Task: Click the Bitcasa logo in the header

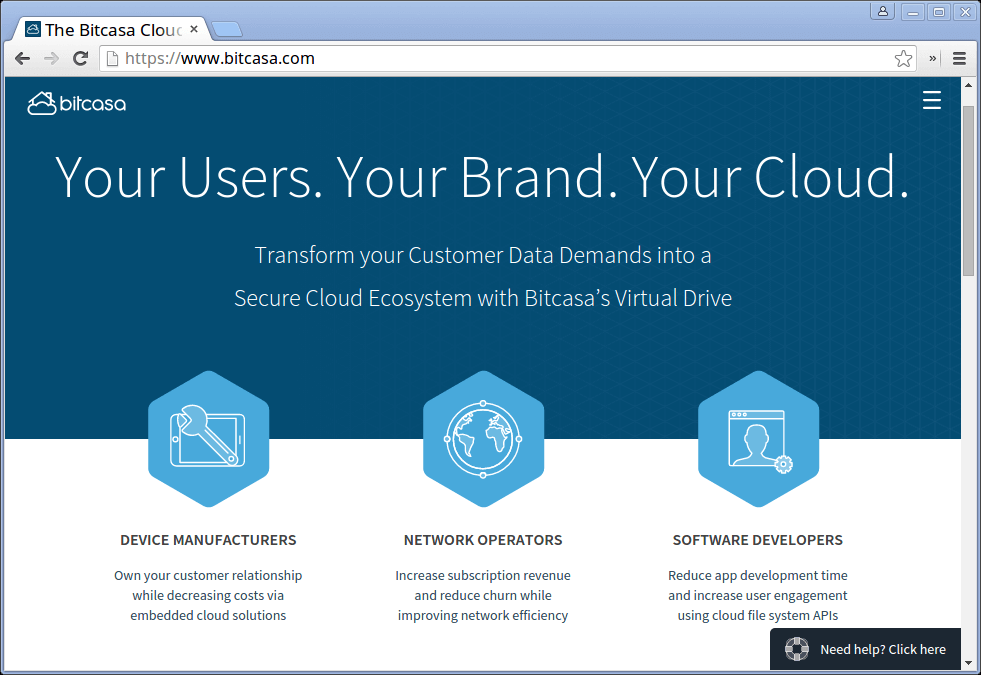Action: coord(76,103)
